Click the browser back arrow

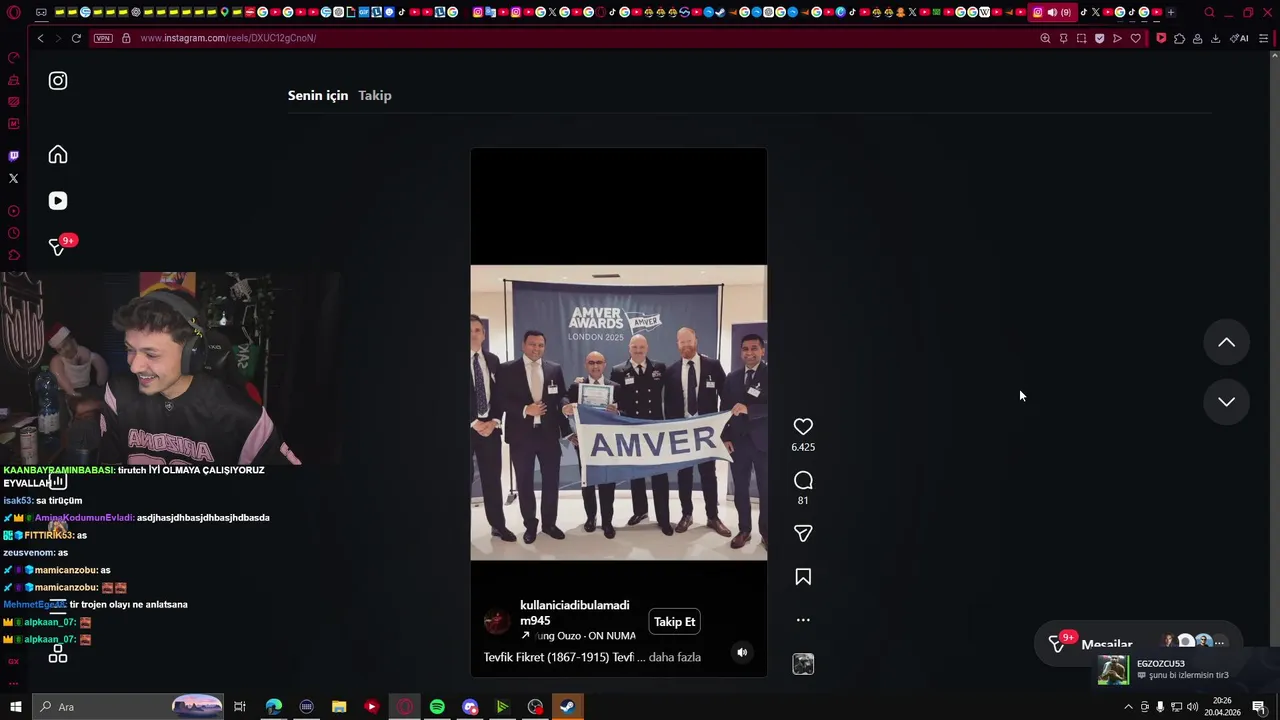click(x=41, y=38)
